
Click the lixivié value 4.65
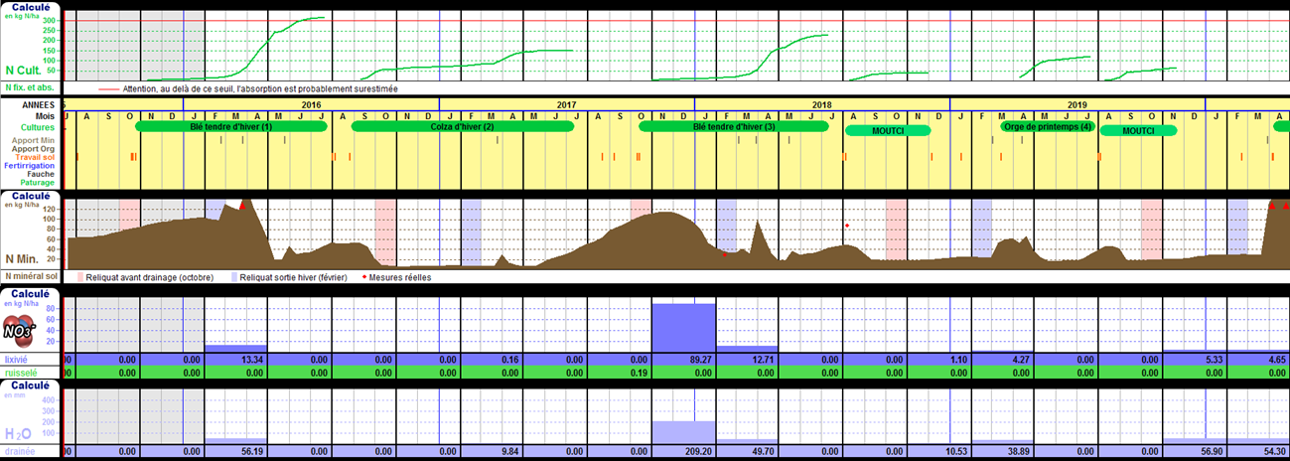[1279, 358]
